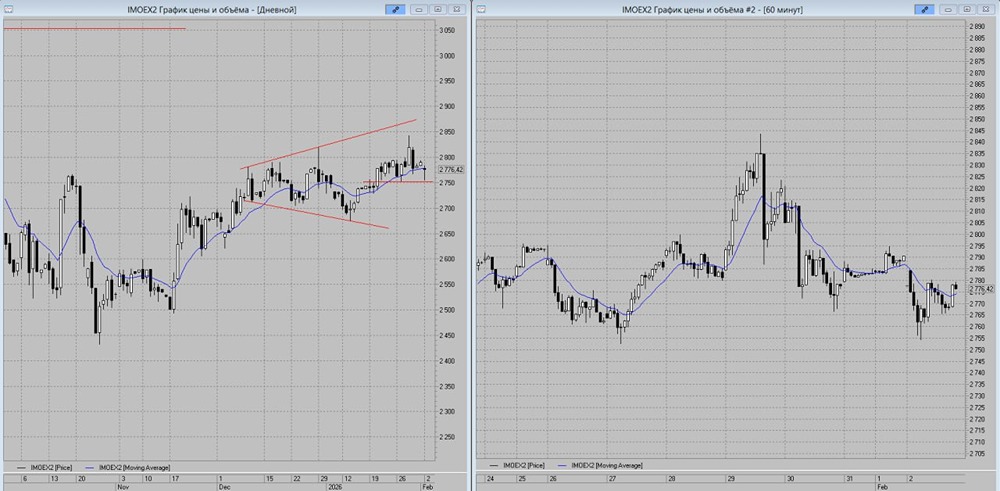This screenshot has height=491, width=1000.
Task: Click date 24 on the 60-minute chart time axis
Action: [x=491, y=478]
